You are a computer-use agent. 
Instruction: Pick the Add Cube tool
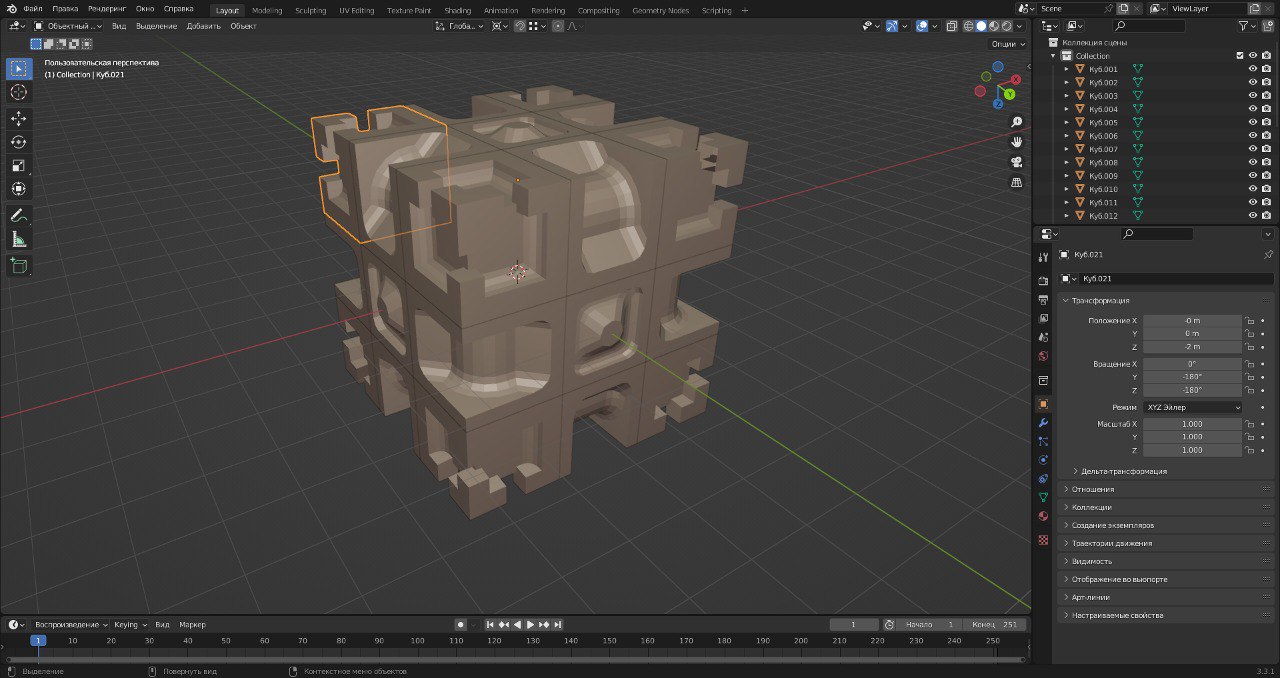pos(18,266)
